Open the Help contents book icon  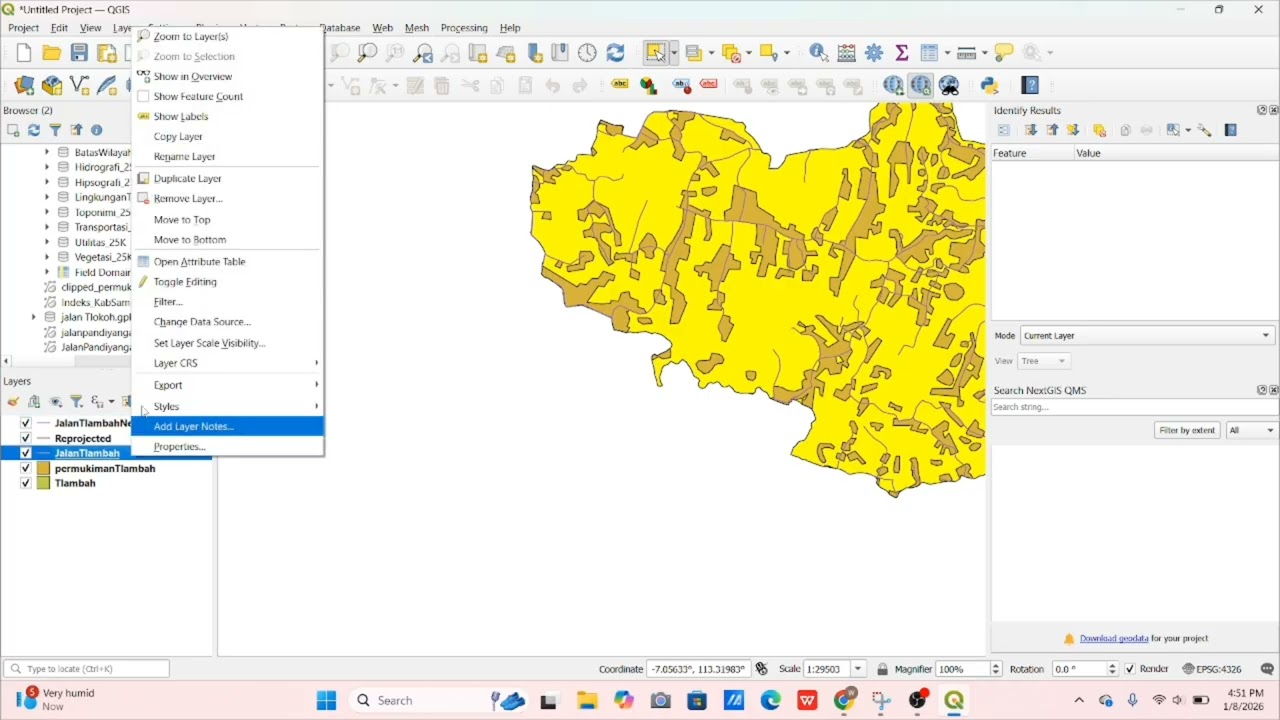(1030, 86)
